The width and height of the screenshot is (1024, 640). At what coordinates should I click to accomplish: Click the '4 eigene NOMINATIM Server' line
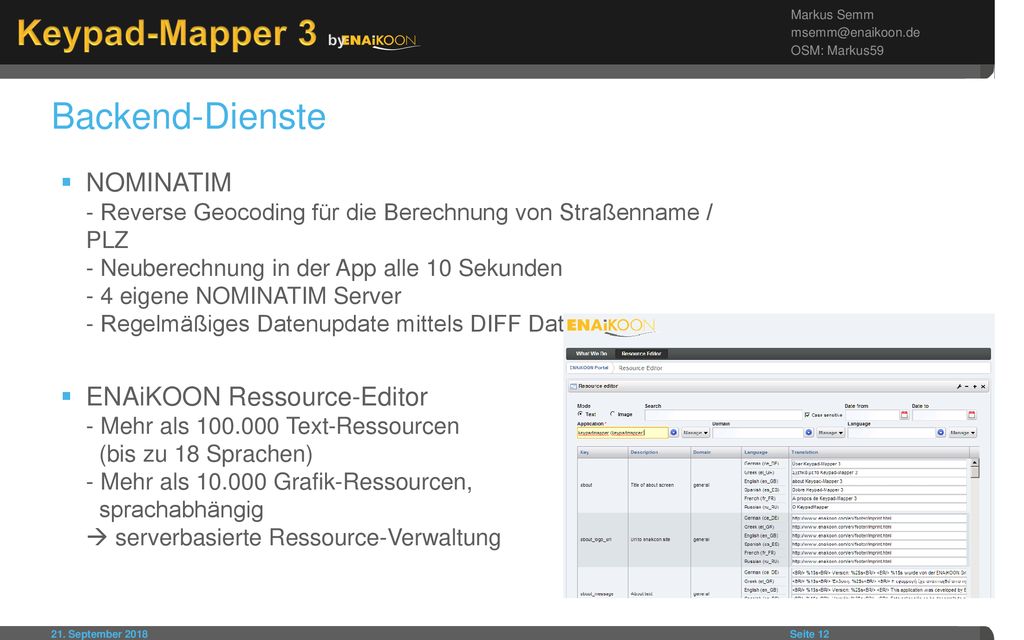click(244, 296)
